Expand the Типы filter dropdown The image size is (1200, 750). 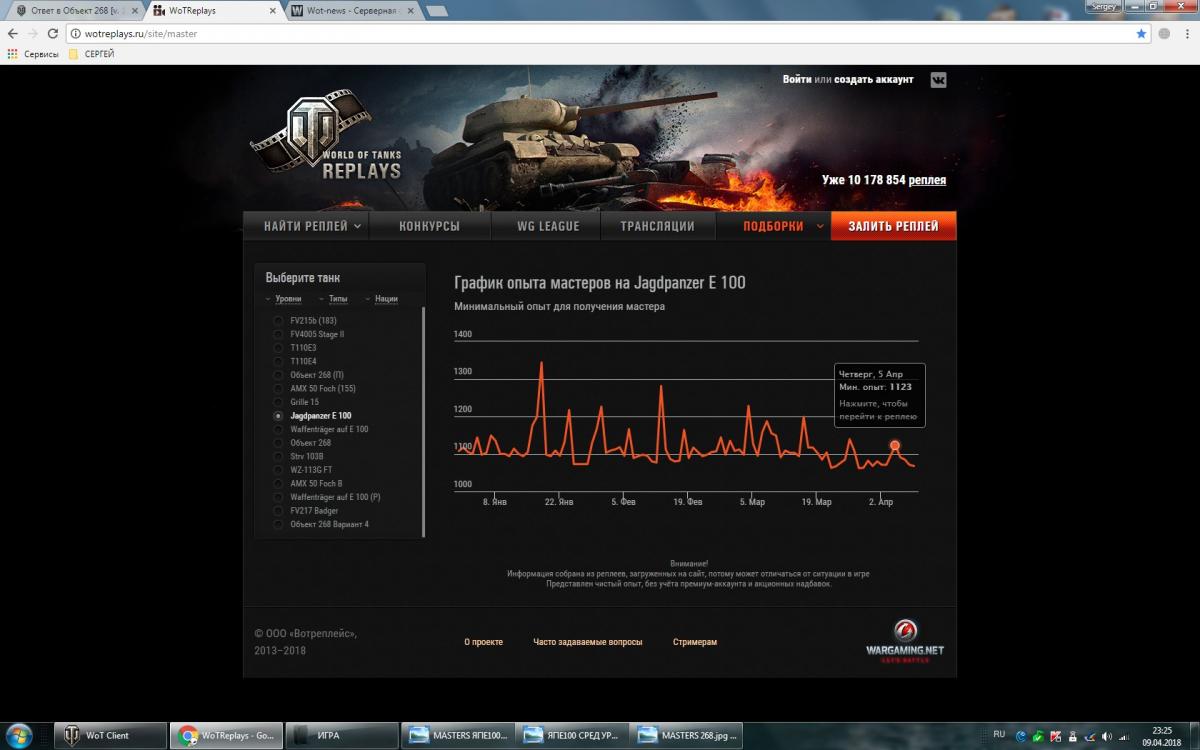[334, 299]
